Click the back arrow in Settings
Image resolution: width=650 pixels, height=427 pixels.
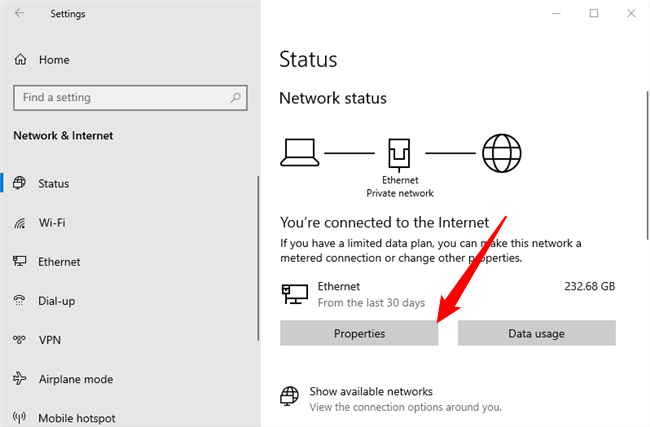pyautogui.click(x=21, y=14)
